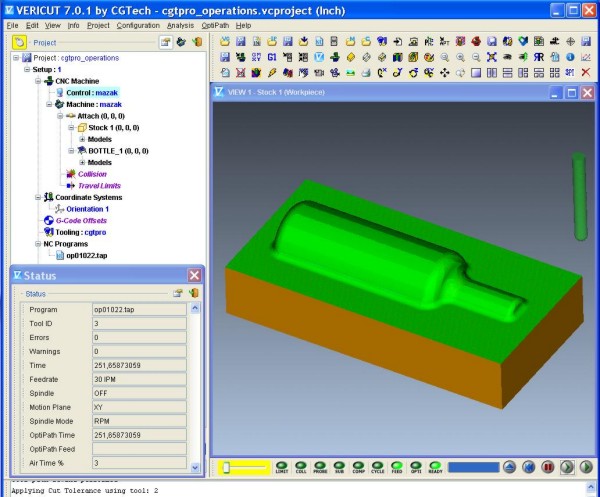Open the Edit menu
600x497 pixels.
click(x=32, y=25)
